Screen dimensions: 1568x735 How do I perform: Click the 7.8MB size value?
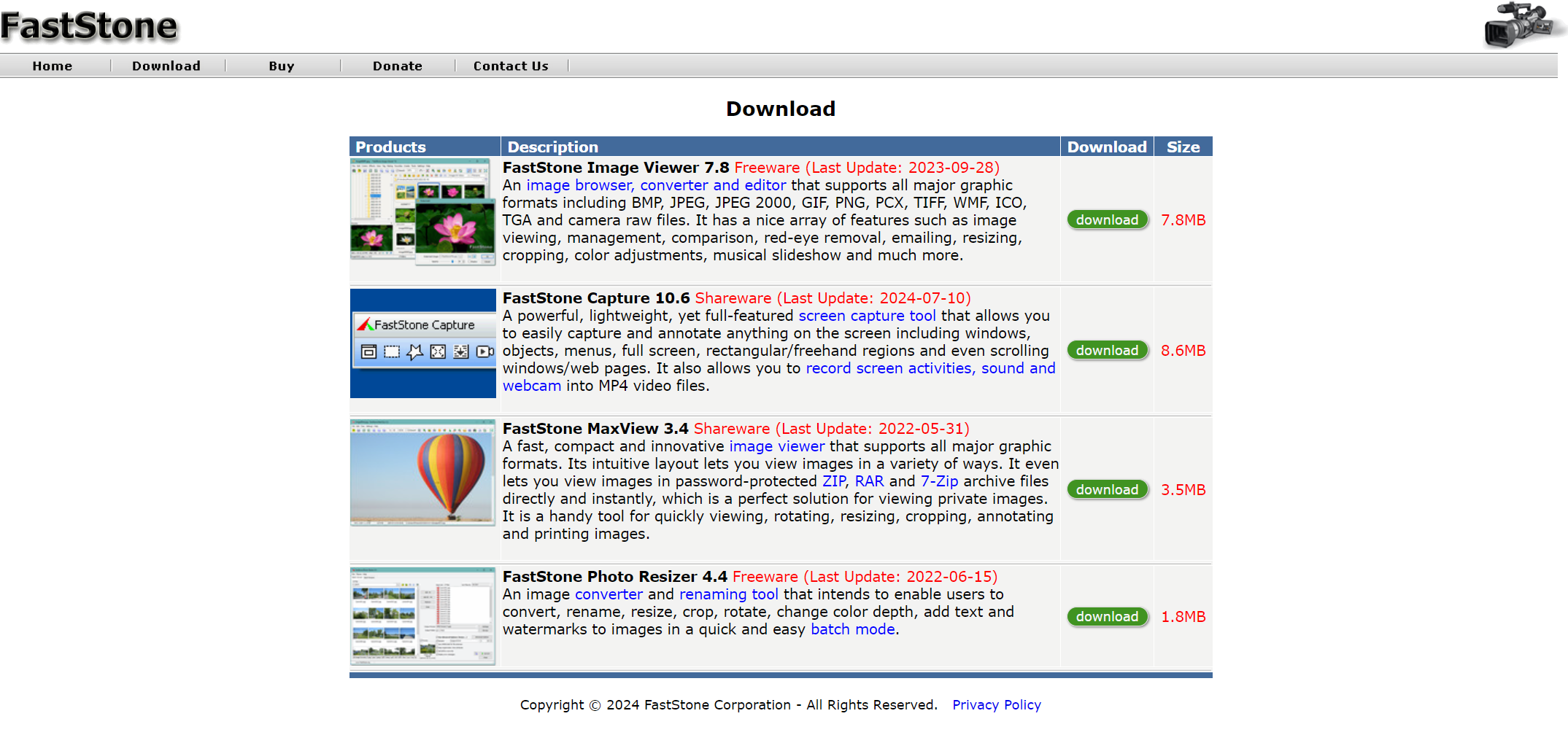click(x=1183, y=220)
